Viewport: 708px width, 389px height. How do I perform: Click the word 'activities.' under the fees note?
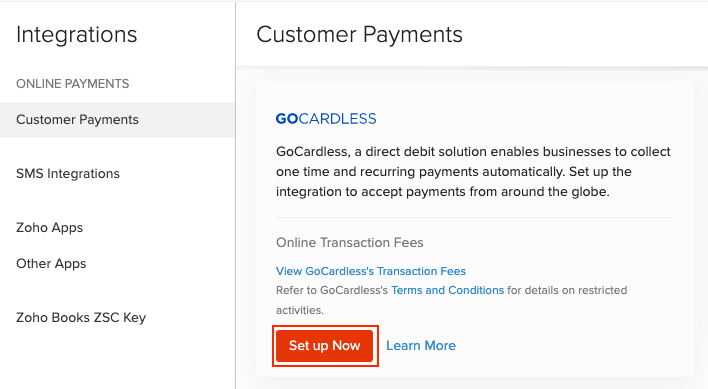(300, 310)
